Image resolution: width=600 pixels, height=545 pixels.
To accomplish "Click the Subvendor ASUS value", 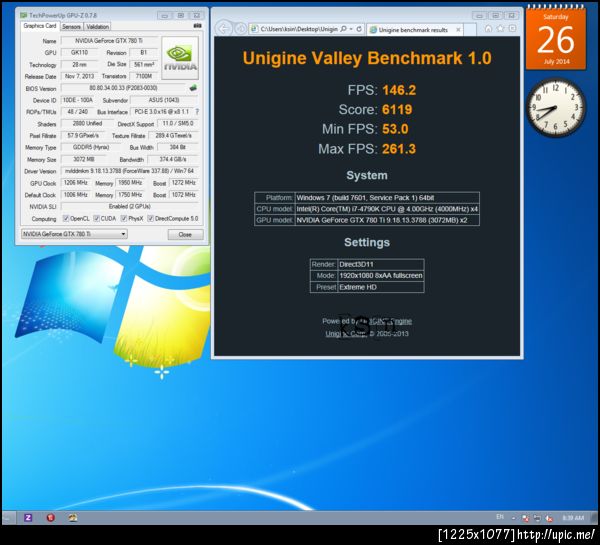I will [x=164, y=100].
